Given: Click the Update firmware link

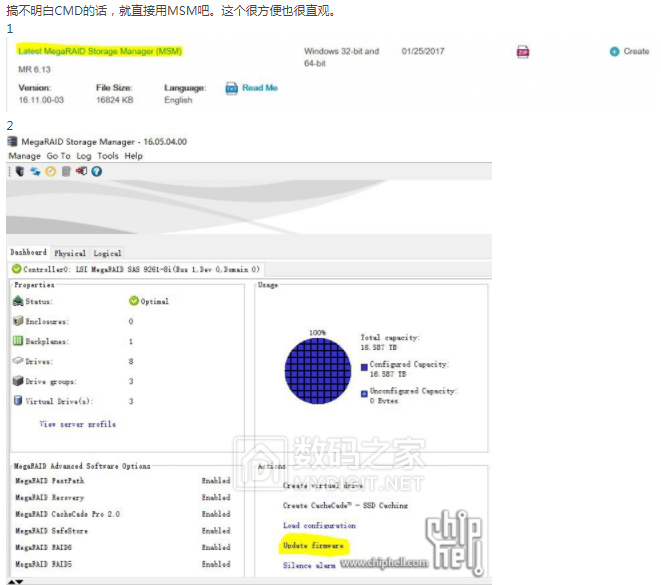Looking at the screenshot, I should point(313,545).
